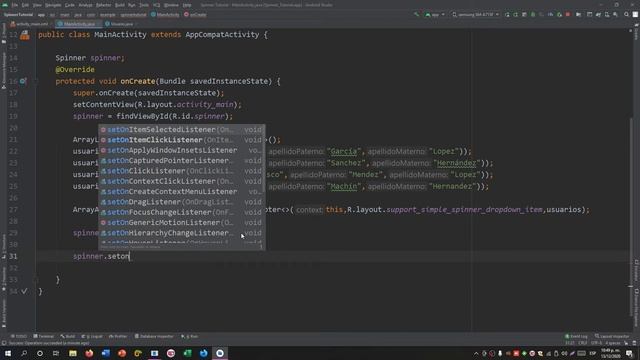Open the app run configuration dropdown

[x=435, y=15]
